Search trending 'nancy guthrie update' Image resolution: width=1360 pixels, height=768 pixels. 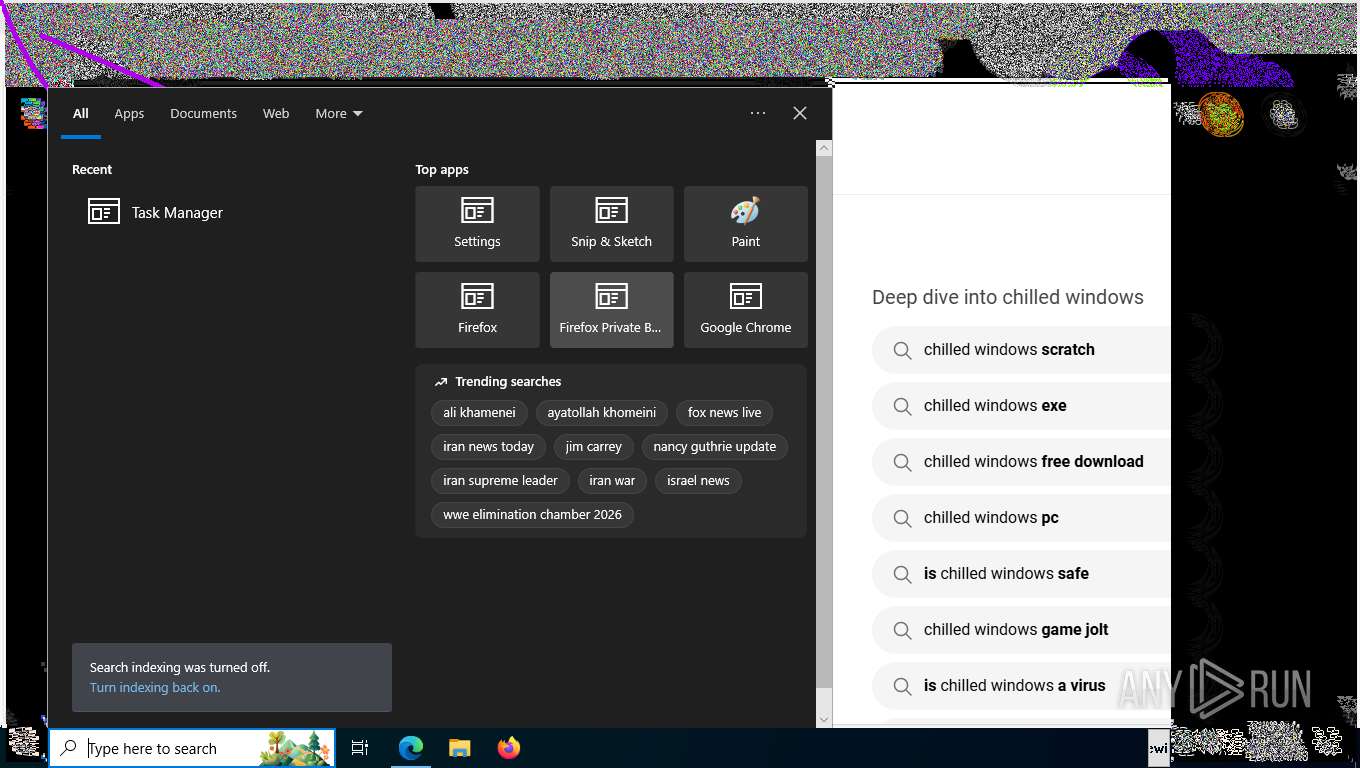[715, 446]
